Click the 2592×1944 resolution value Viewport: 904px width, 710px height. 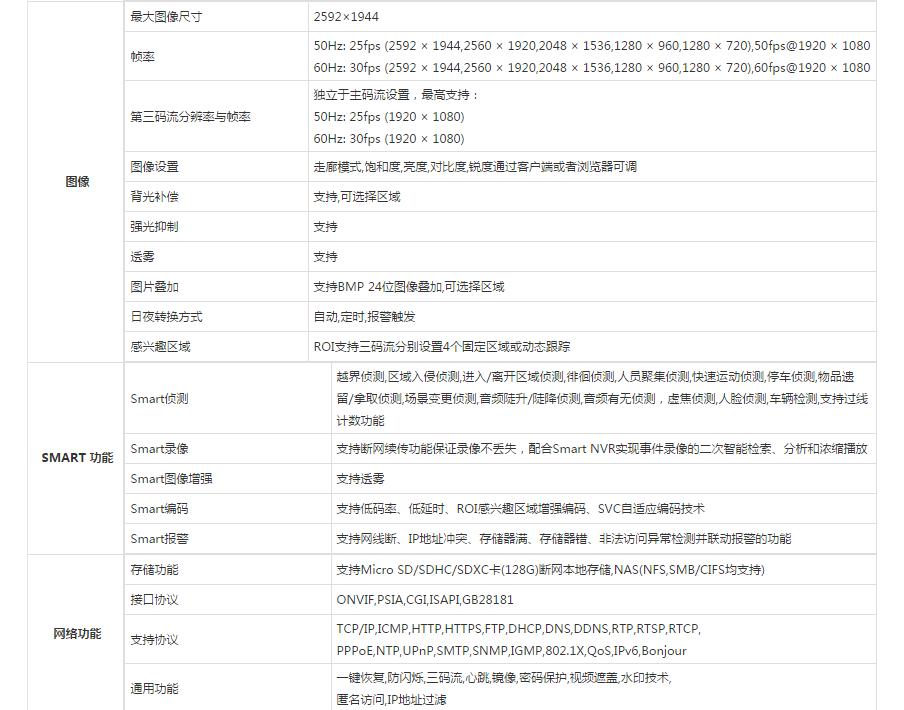coord(346,17)
